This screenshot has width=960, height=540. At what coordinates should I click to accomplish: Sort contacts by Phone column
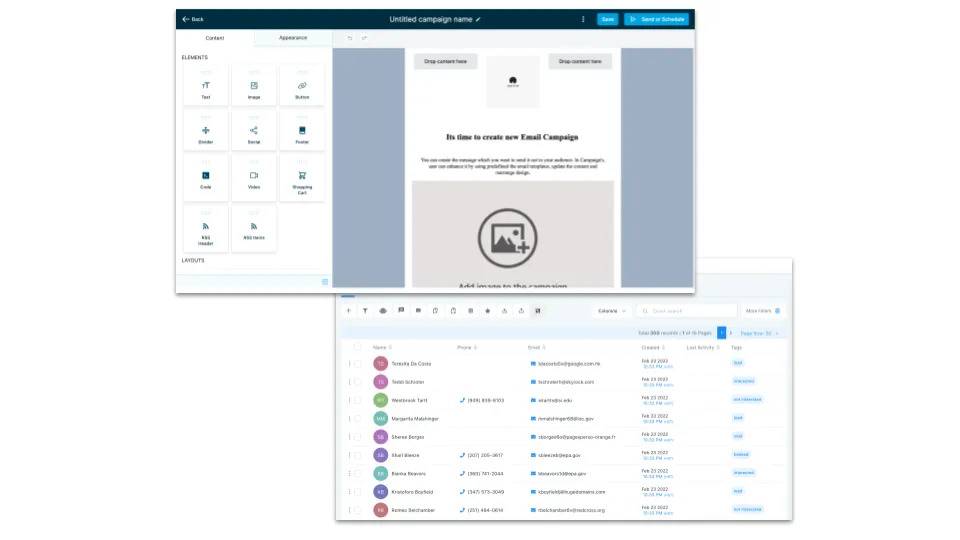click(x=467, y=348)
